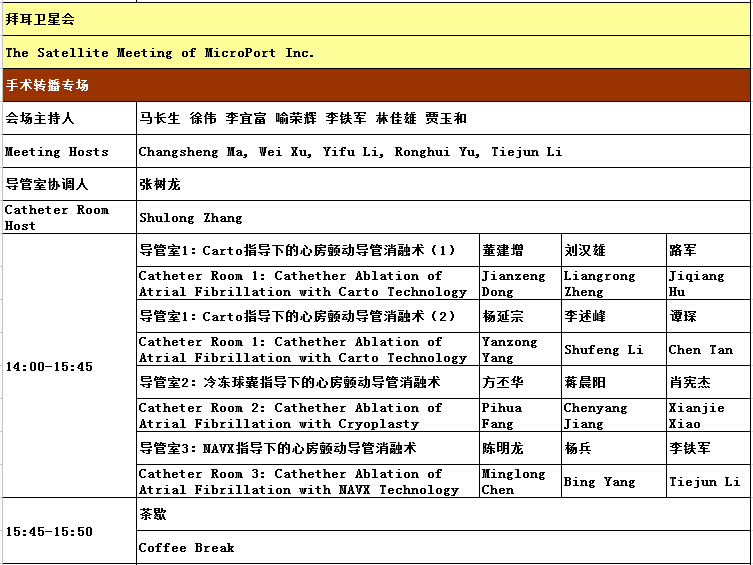Click the '15:45-15:50' time cell
This screenshot has width=753, height=565.
(x=70, y=531)
